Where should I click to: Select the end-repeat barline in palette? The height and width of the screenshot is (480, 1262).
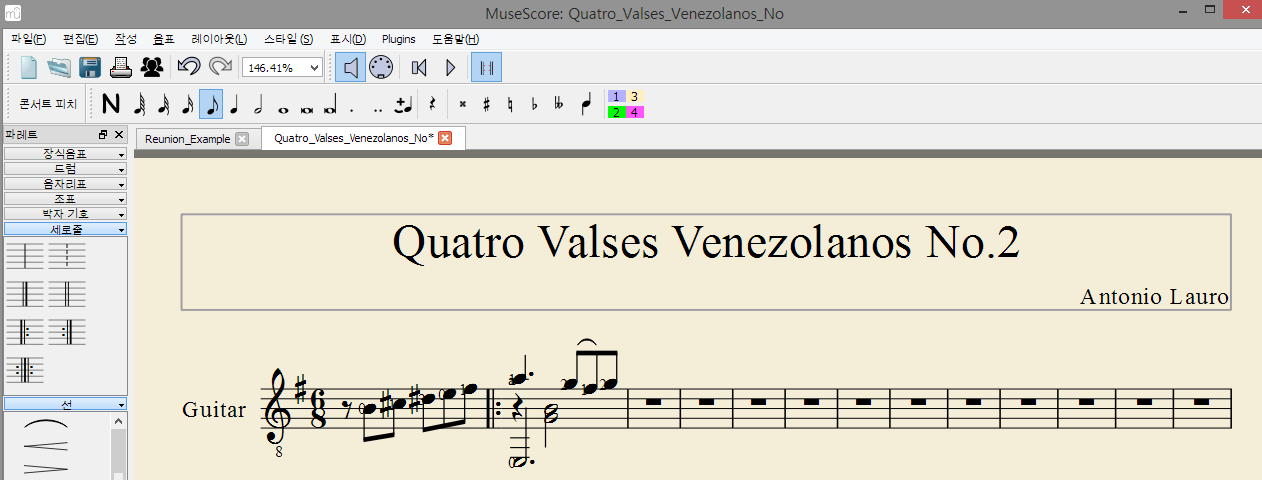coord(66,331)
